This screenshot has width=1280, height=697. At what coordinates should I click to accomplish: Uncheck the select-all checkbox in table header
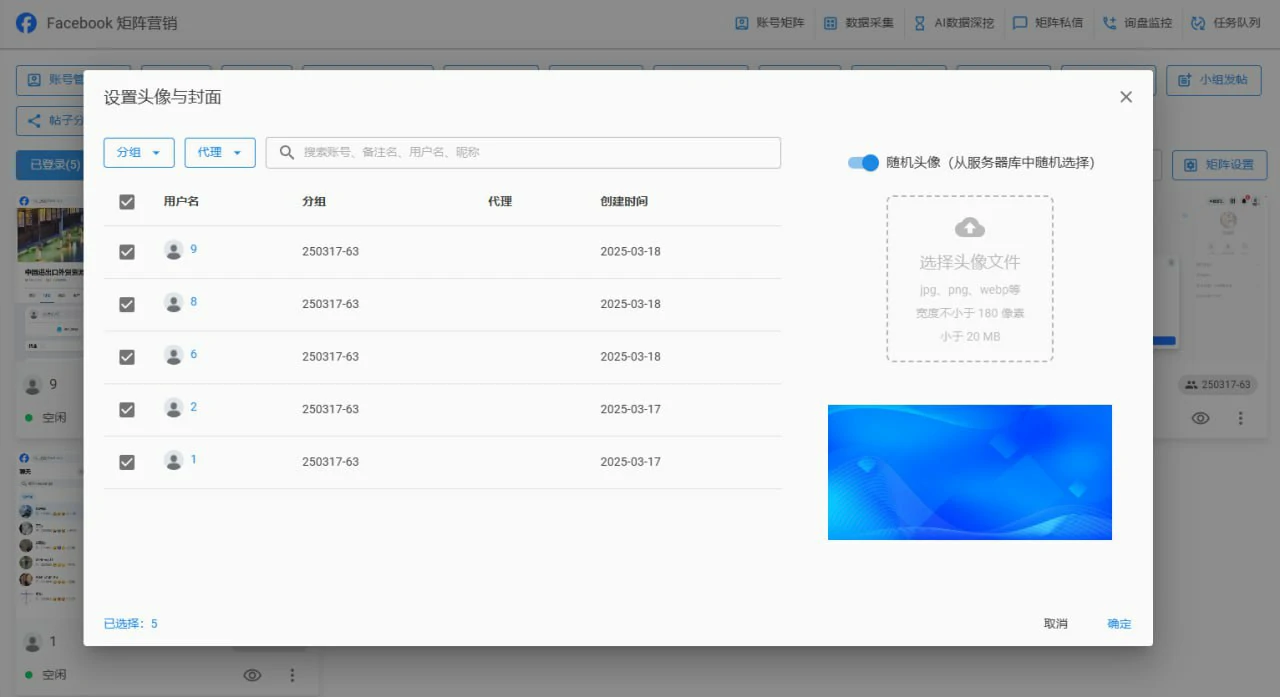pos(127,201)
